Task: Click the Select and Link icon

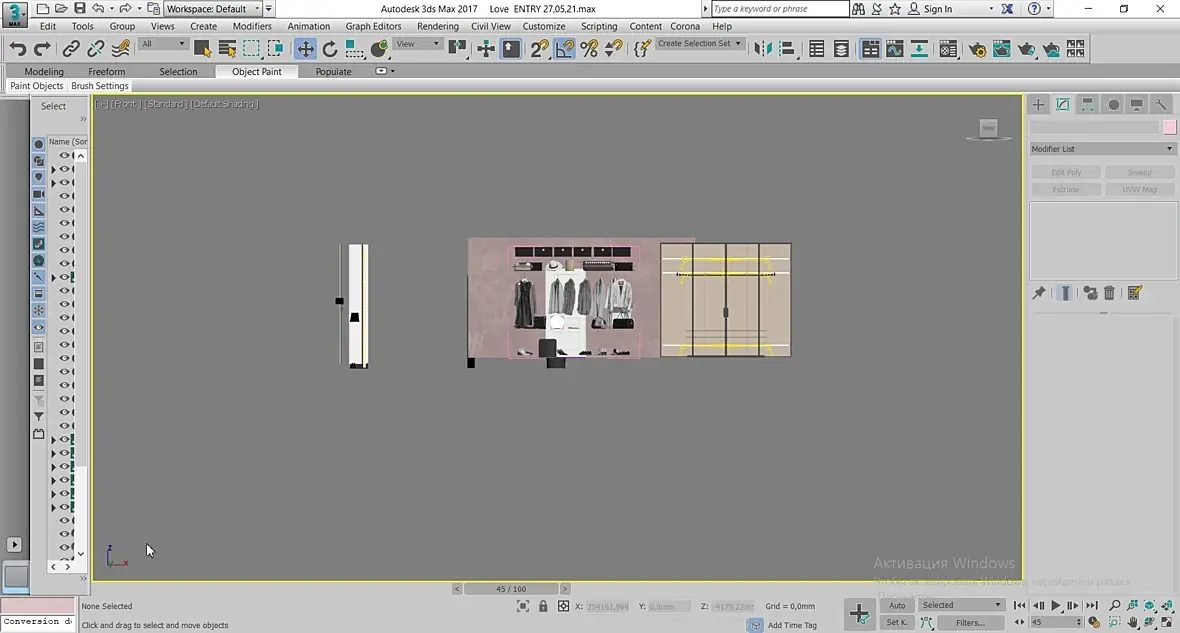Action: (x=71, y=49)
